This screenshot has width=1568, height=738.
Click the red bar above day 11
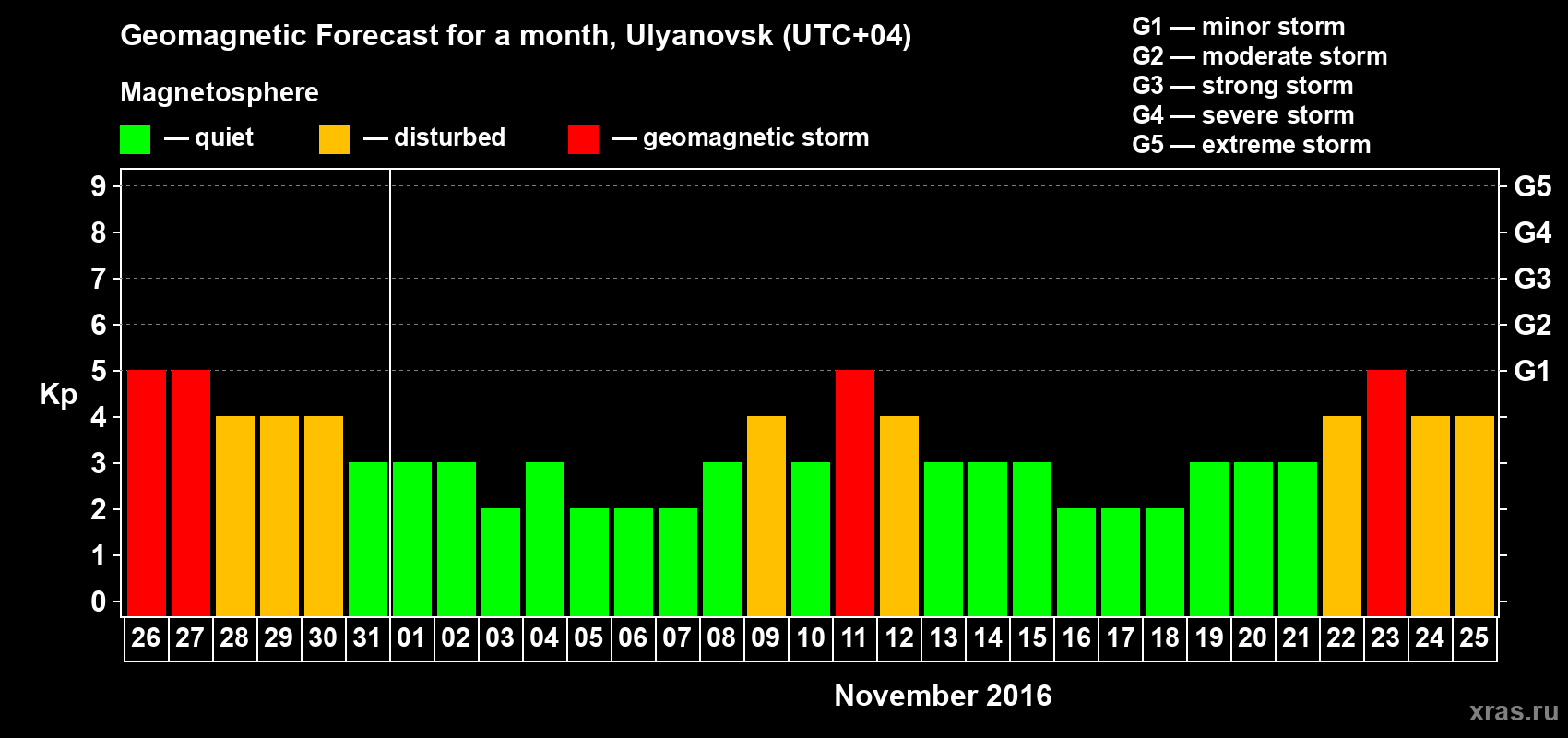(855, 494)
